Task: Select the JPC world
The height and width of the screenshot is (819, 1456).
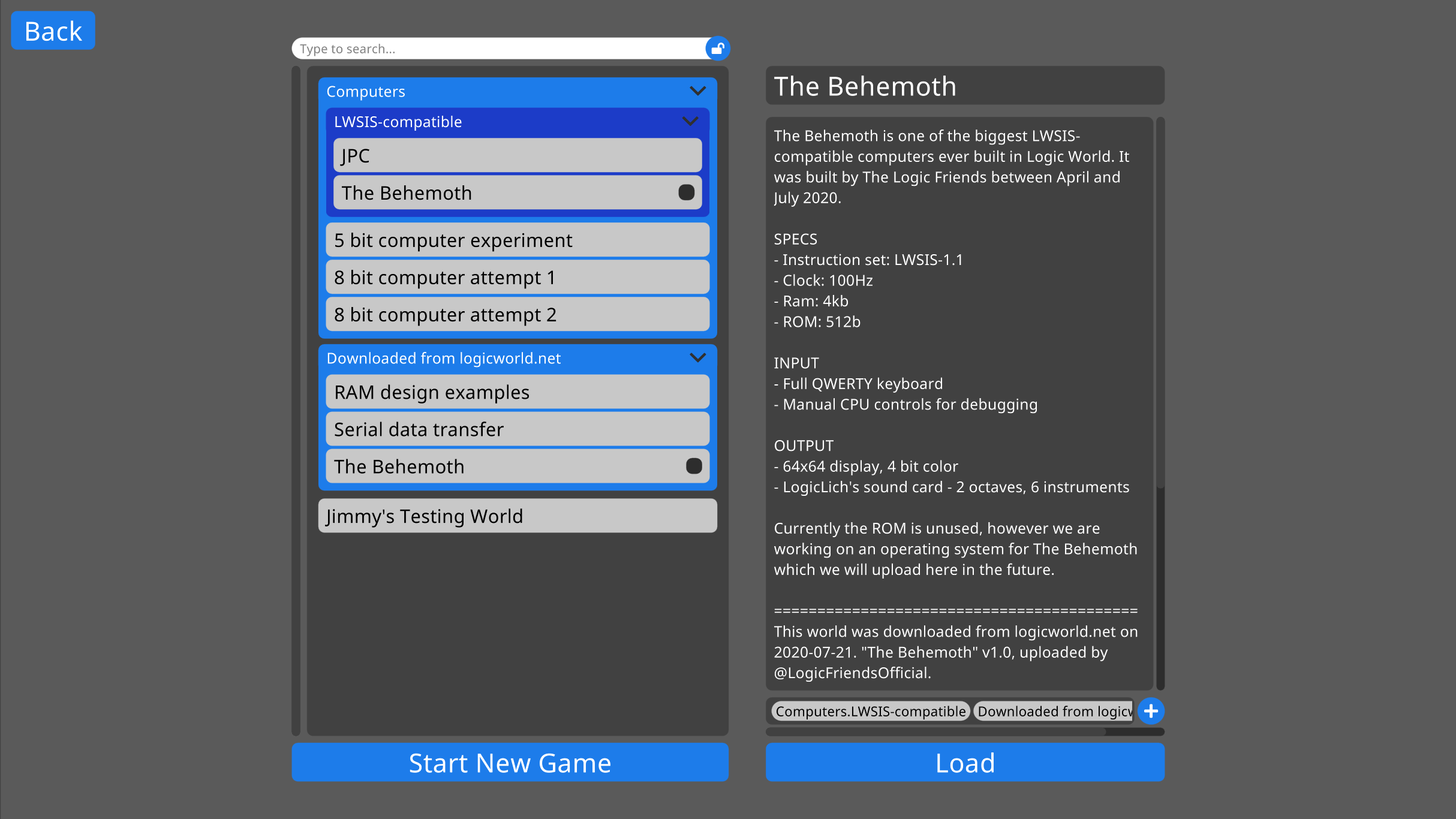Action: (x=517, y=156)
